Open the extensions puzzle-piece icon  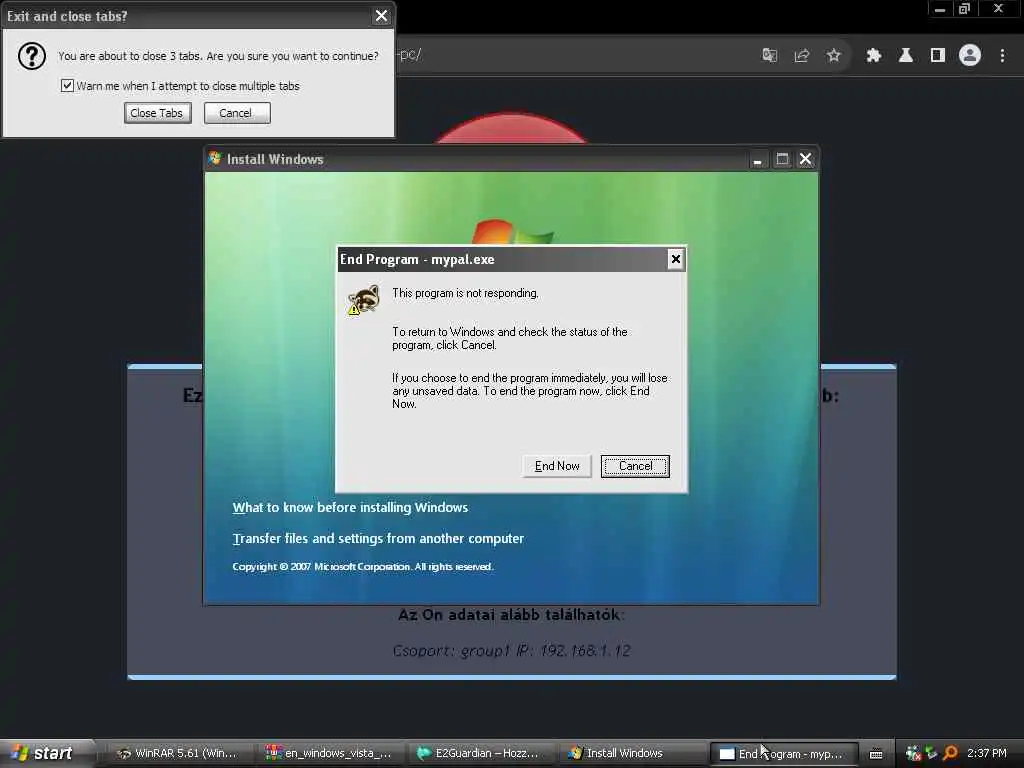(x=873, y=56)
